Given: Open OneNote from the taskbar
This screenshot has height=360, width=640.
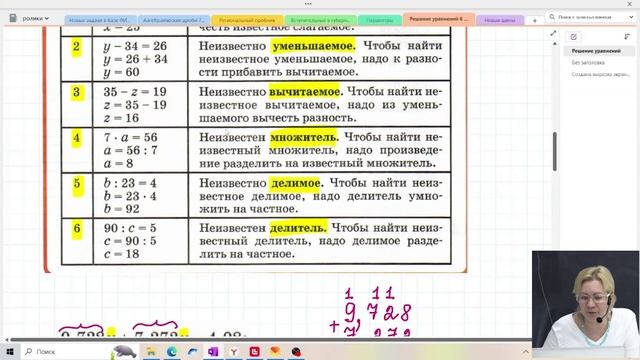Looking at the screenshot, I should point(213,351).
